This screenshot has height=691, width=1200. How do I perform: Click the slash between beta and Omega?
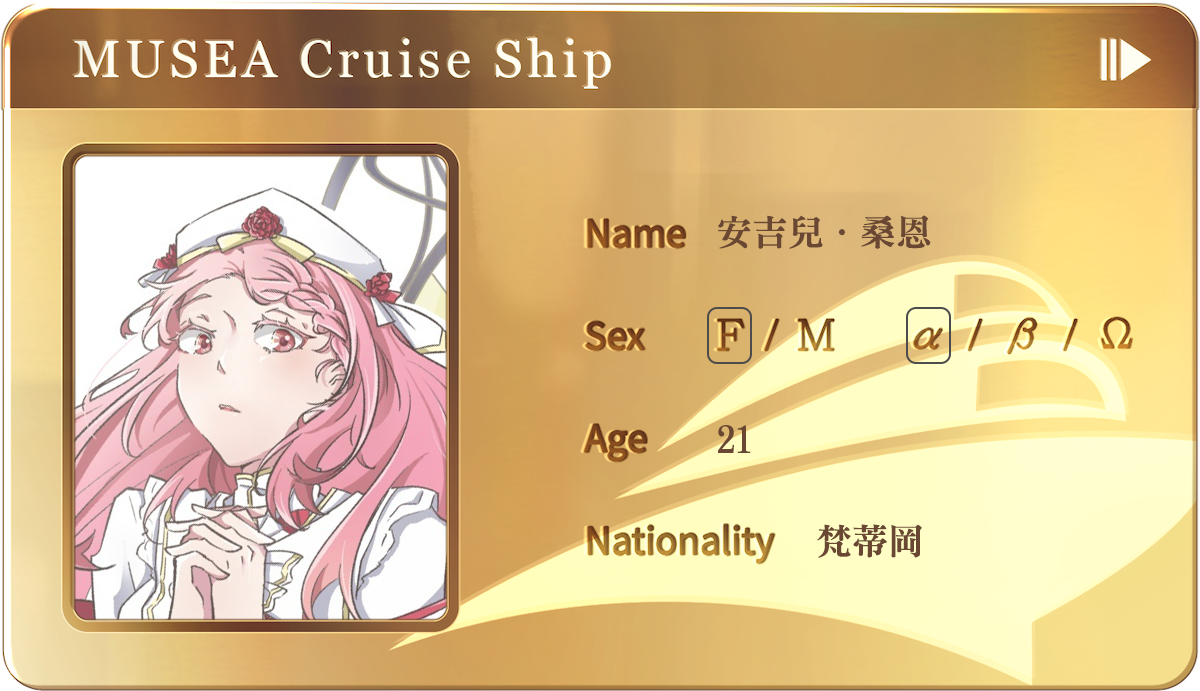point(1069,336)
